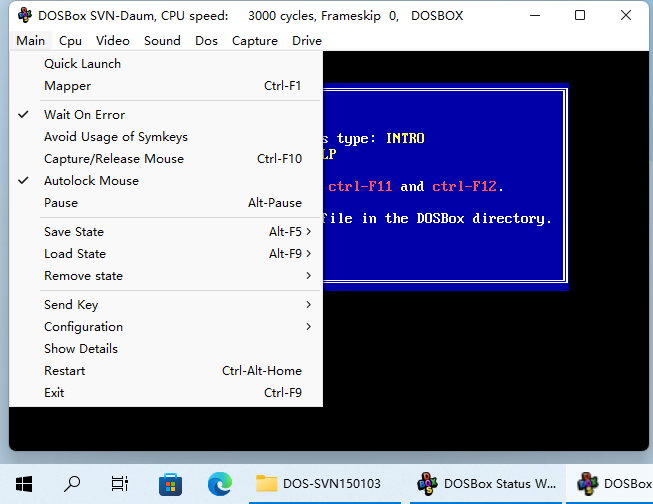The height and width of the screenshot is (504, 653).
Task: Switch to DOS-SVN150103 folder window in the taskbar
Action: (x=324, y=484)
